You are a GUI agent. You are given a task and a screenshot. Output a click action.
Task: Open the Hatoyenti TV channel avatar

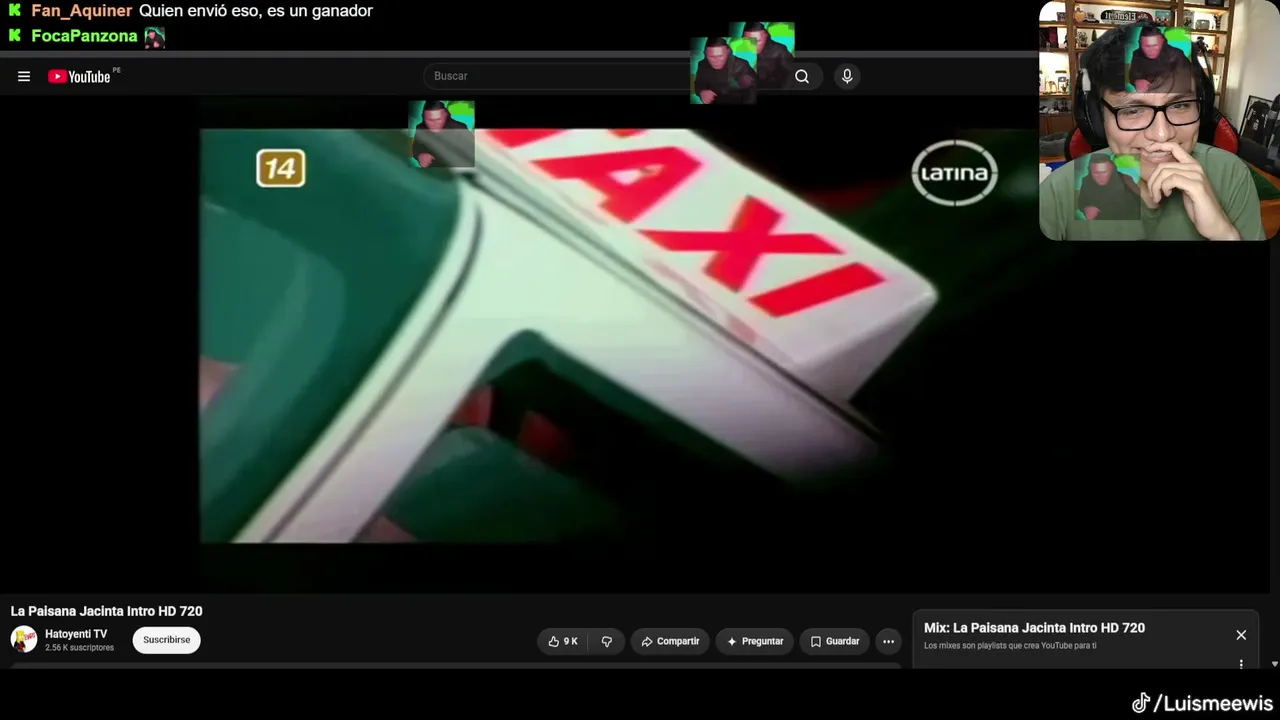coord(24,640)
